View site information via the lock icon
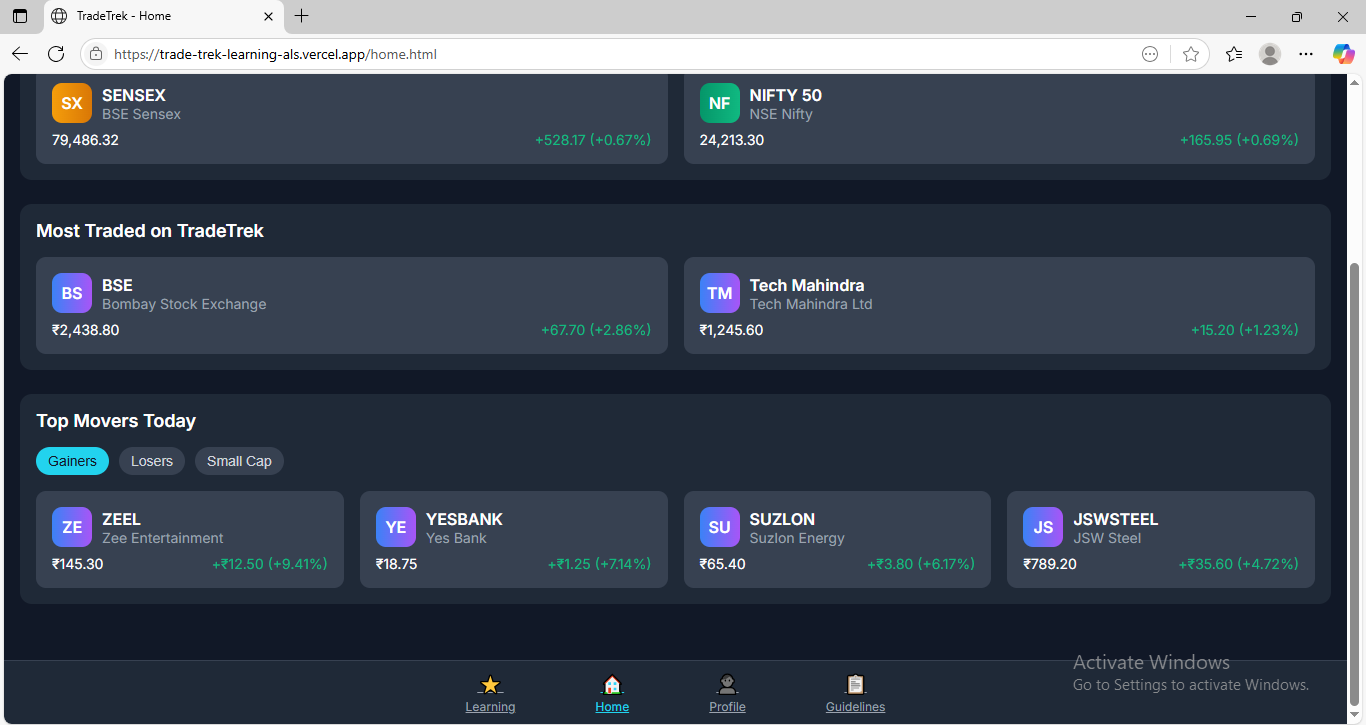This screenshot has height=725, width=1366. click(x=96, y=54)
